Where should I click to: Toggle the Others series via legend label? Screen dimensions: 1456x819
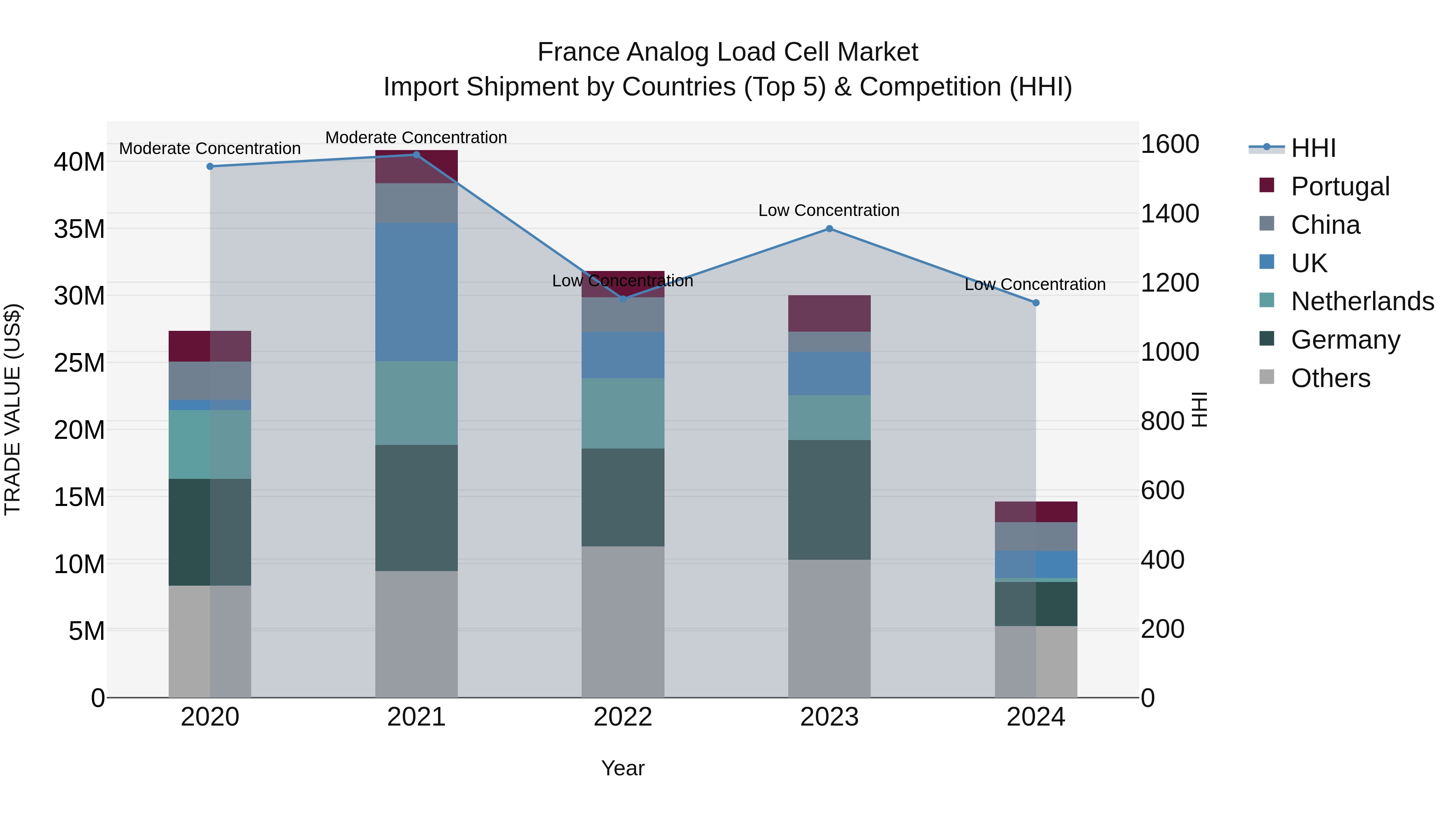[1331, 378]
